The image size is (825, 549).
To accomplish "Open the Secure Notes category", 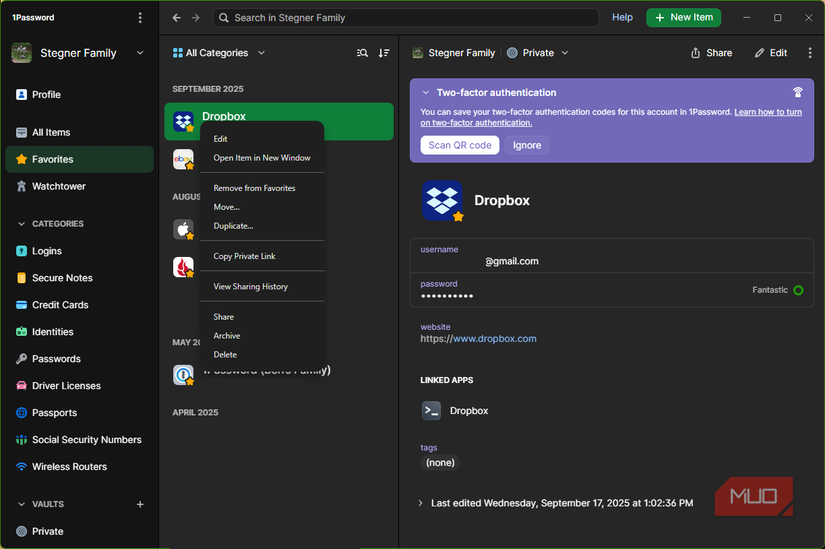I will click(x=79, y=278).
